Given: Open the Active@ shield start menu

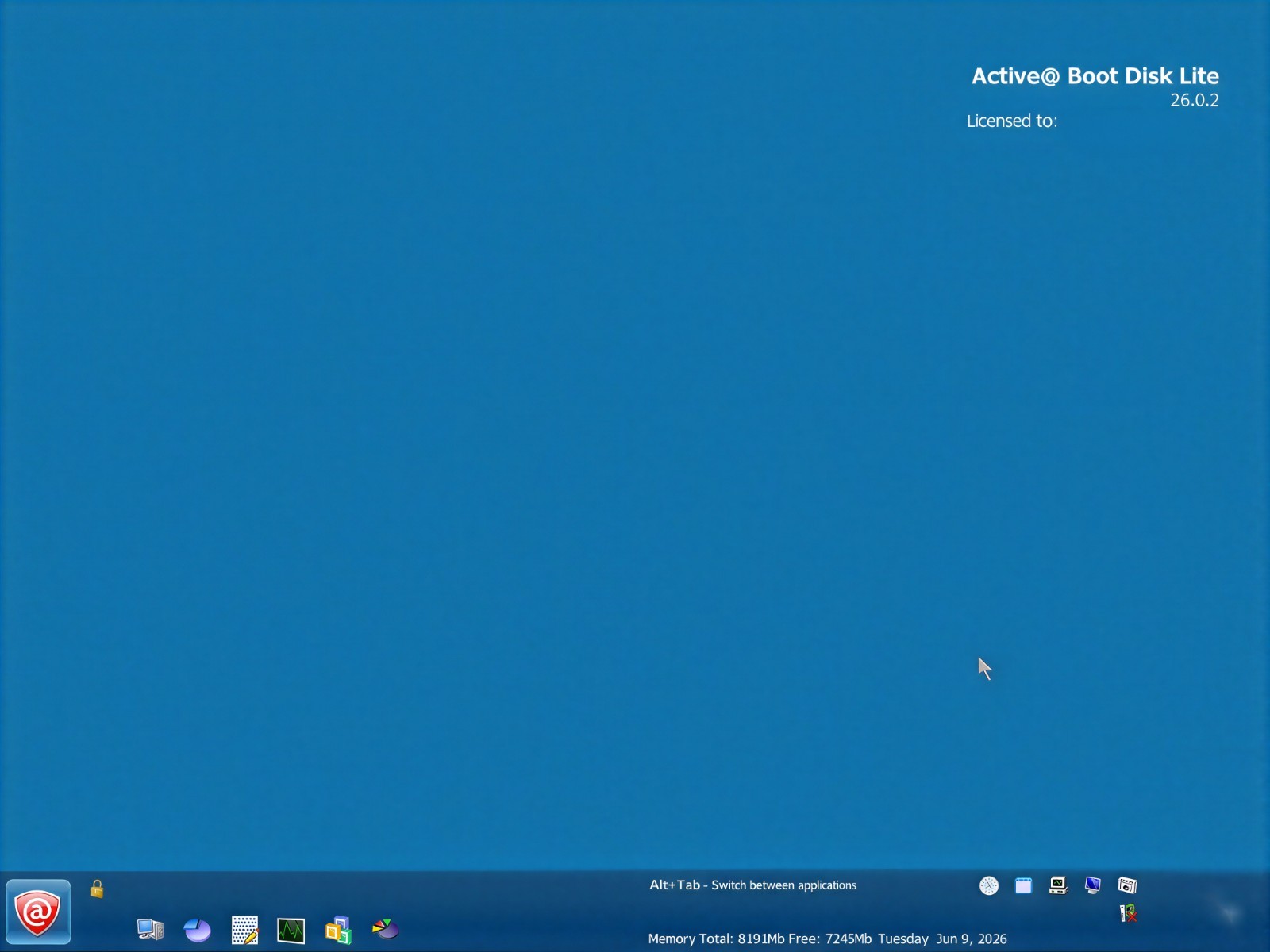Looking at the screenshot, I should point(38,912).
